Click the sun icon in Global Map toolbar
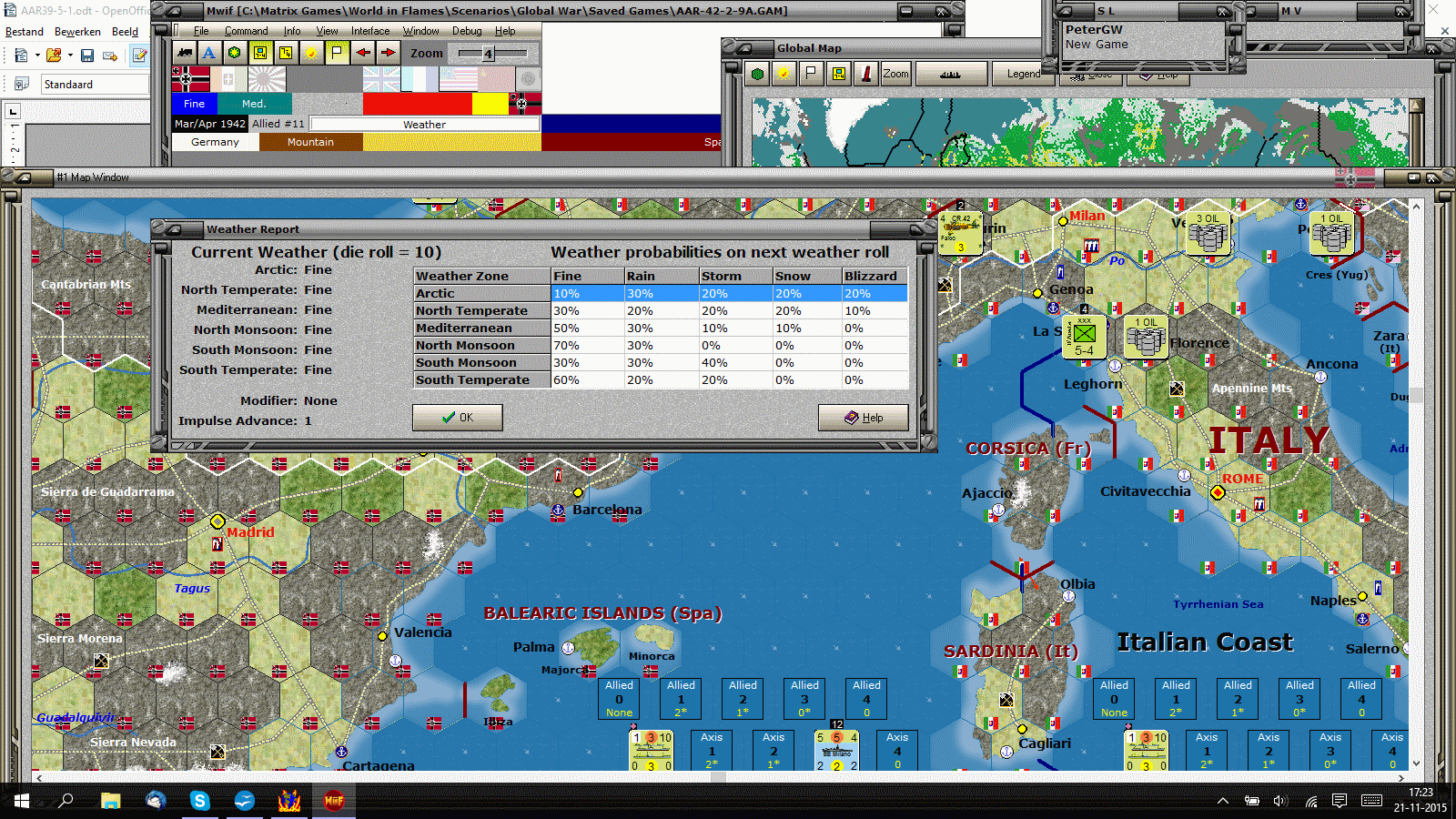Viewport: 1456px width, 819px height. (x=784, y=74)
